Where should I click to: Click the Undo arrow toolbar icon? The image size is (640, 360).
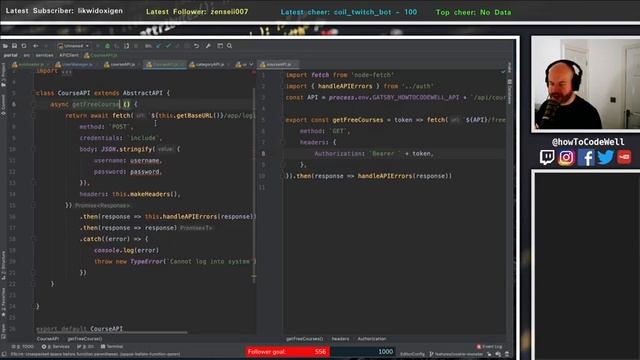(196, 46)
